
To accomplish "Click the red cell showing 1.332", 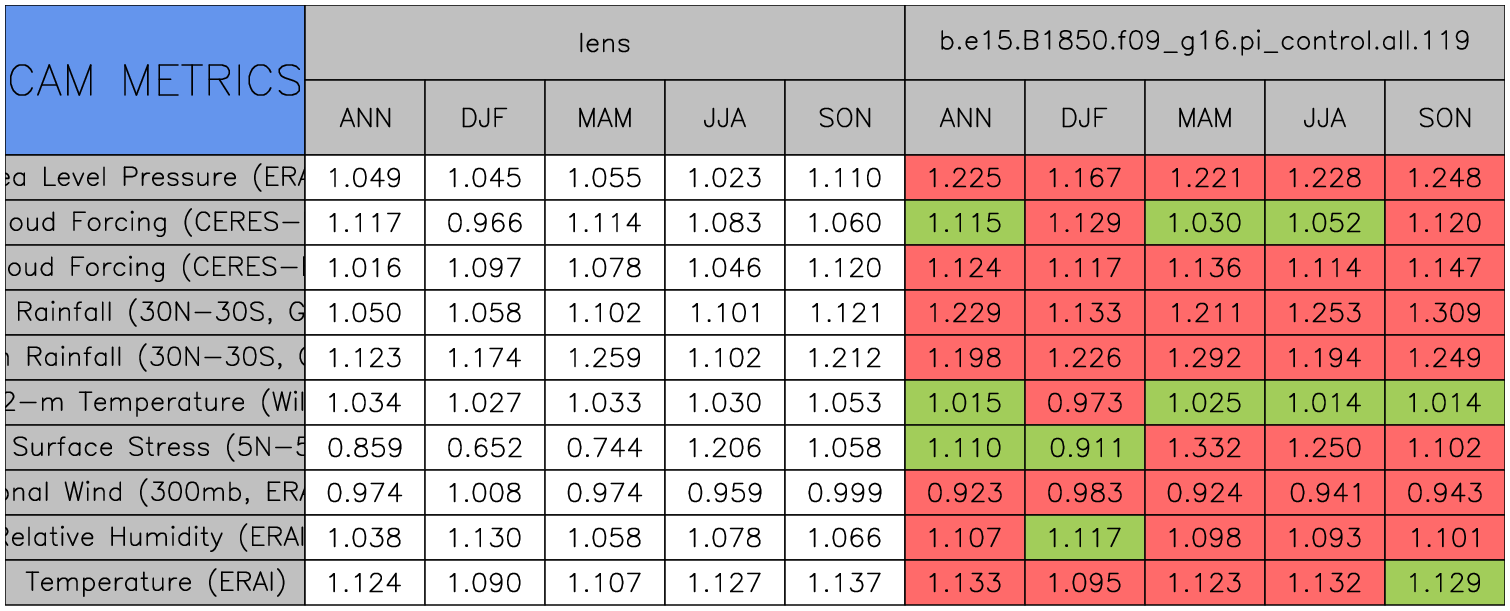I will (1204, 447).
